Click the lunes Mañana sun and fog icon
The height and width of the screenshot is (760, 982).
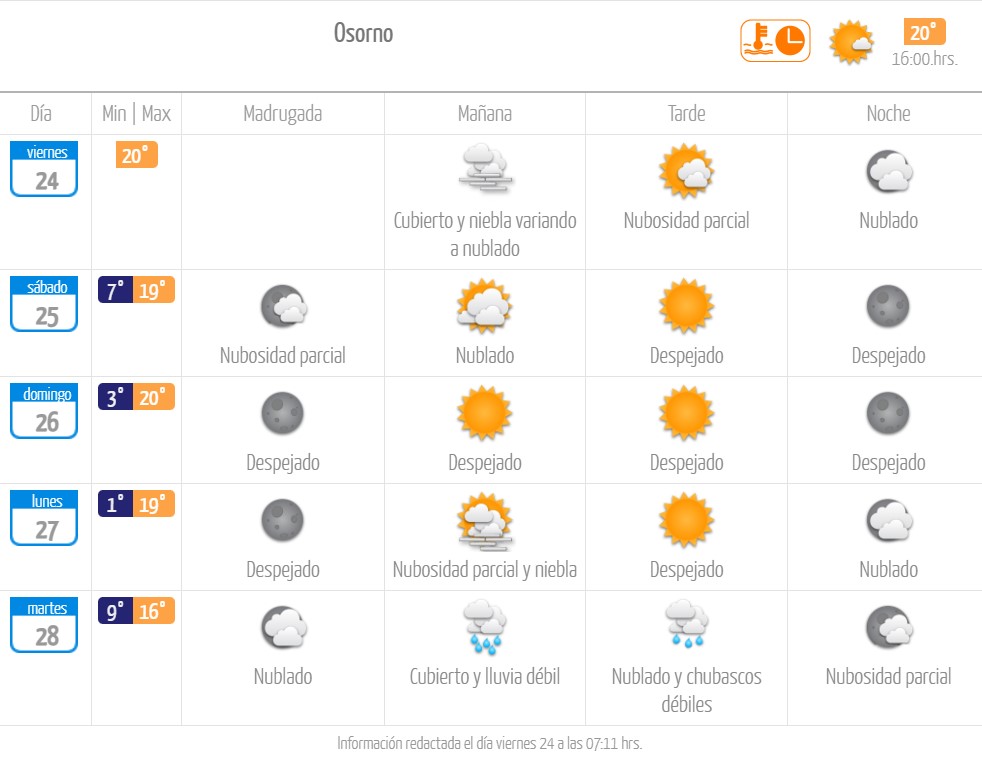click(485, 521)
